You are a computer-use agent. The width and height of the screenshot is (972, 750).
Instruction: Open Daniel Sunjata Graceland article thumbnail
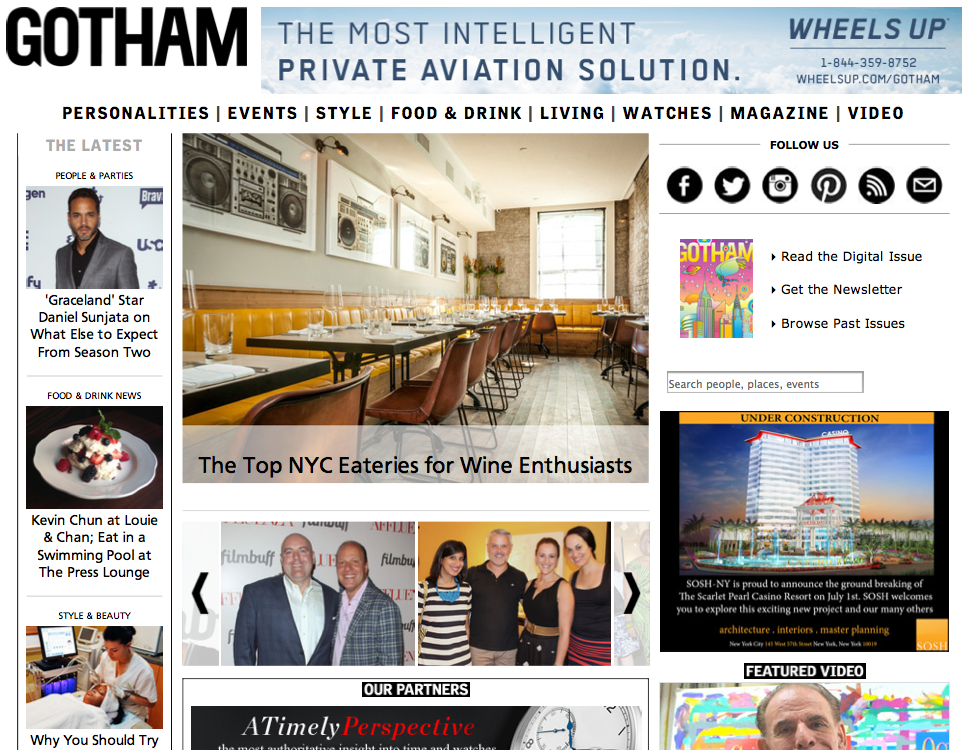click(94, 237)
